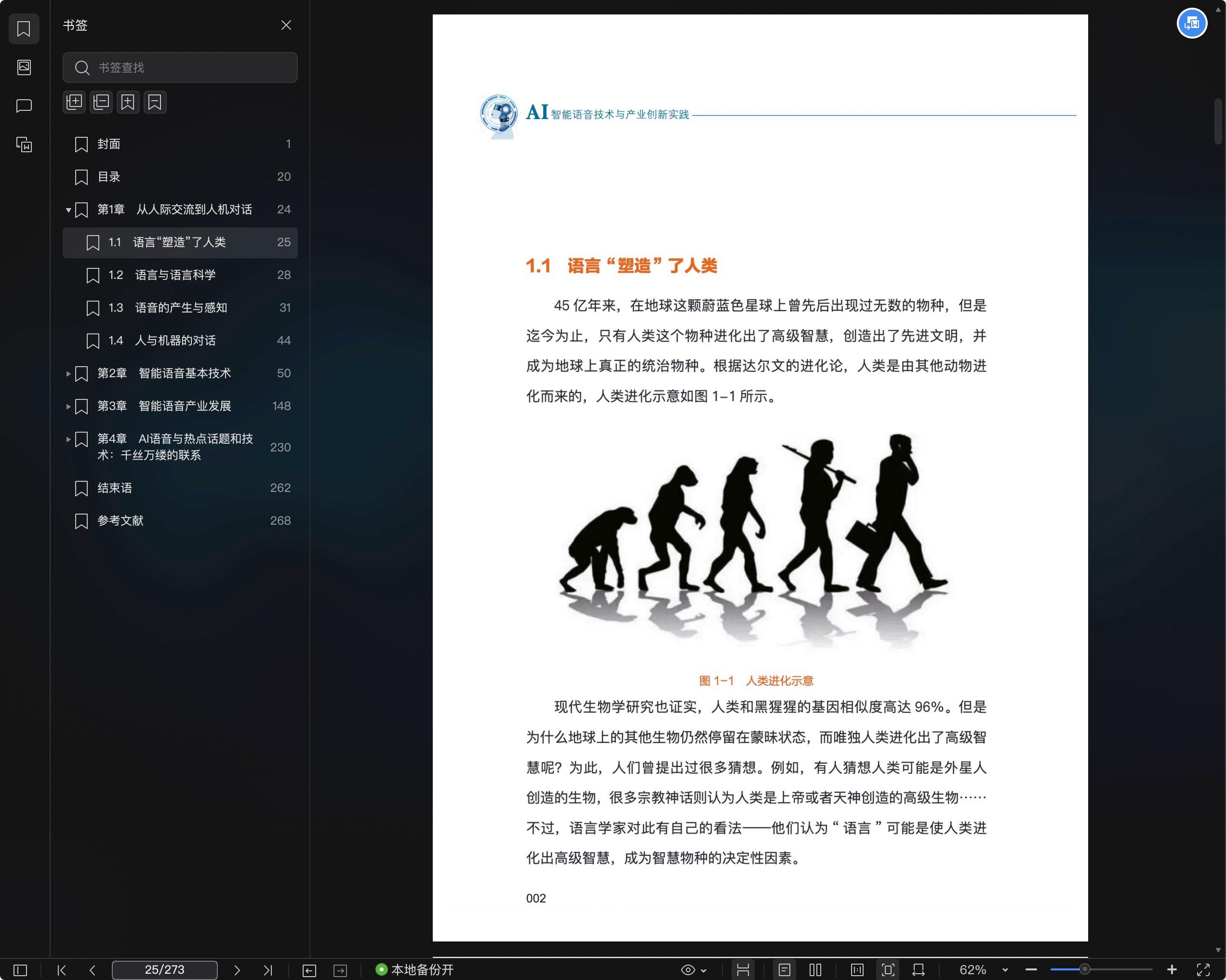Go to the first page
1226x980 pixels.
(x=62, y=970)
